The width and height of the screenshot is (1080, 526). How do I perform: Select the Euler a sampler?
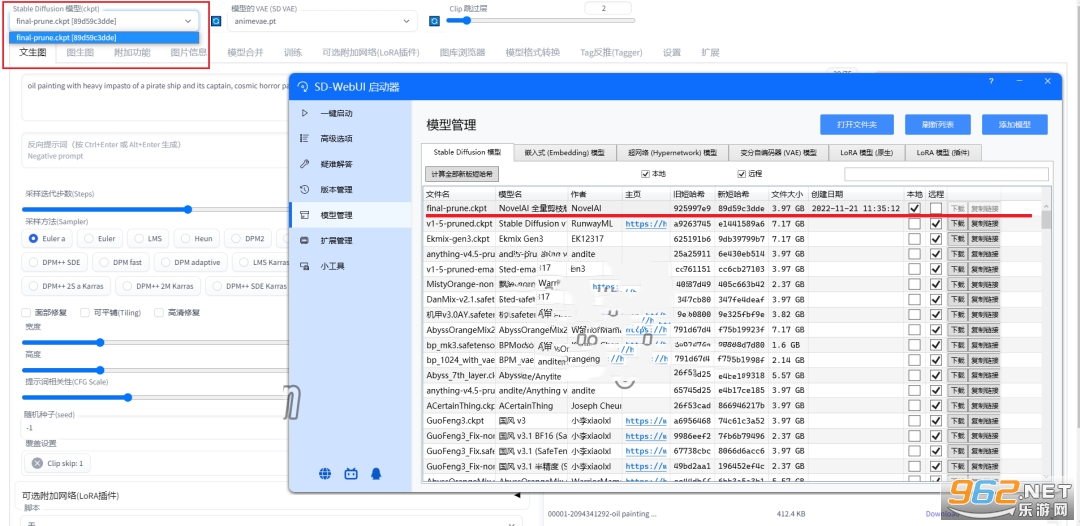(x=48, y=239)
